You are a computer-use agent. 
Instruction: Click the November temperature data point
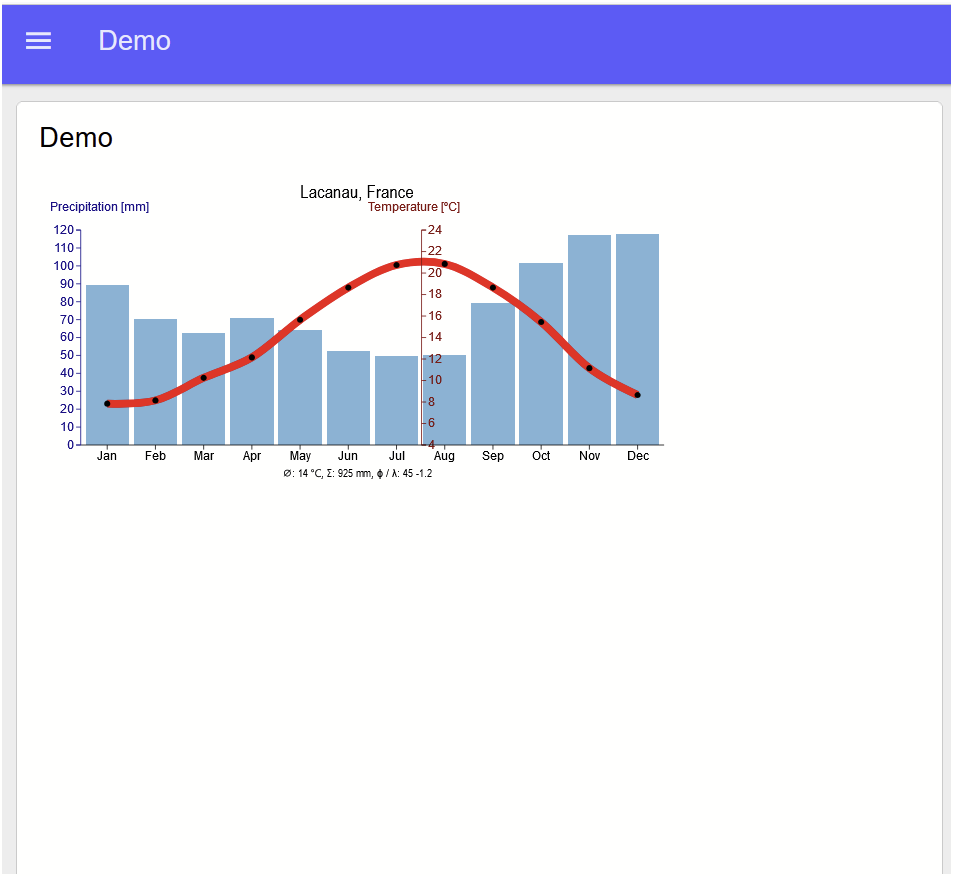[x=589, y=368]
